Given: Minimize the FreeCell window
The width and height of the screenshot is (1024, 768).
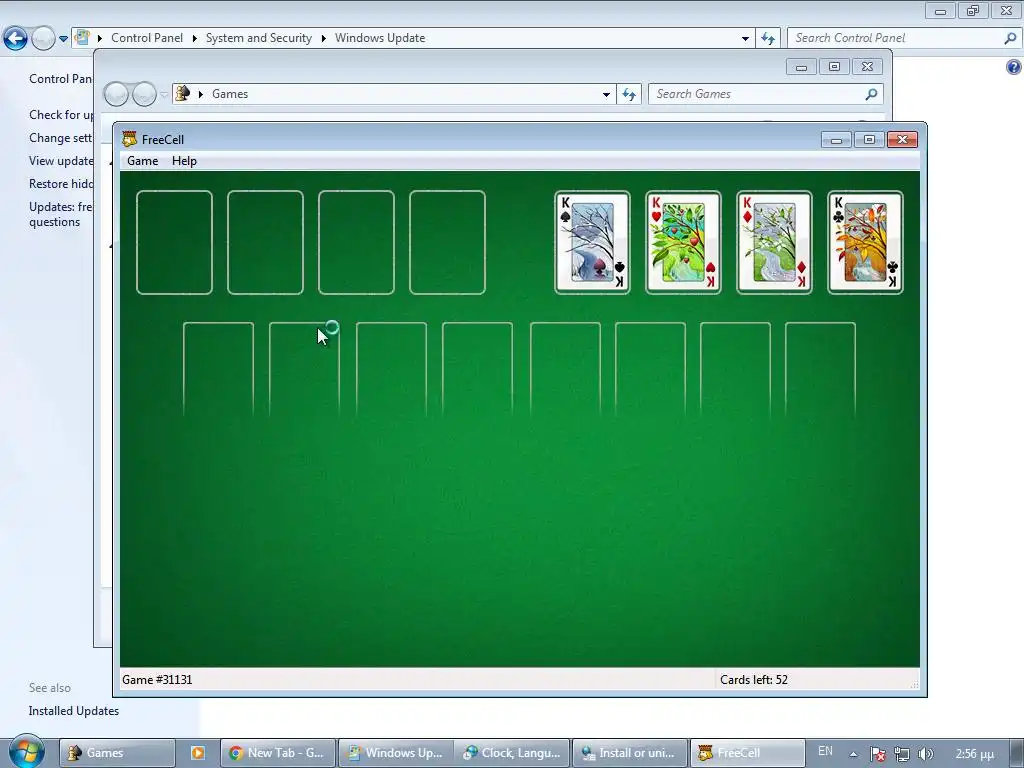Looking at the screenshot, I should [x=836, y=140].
